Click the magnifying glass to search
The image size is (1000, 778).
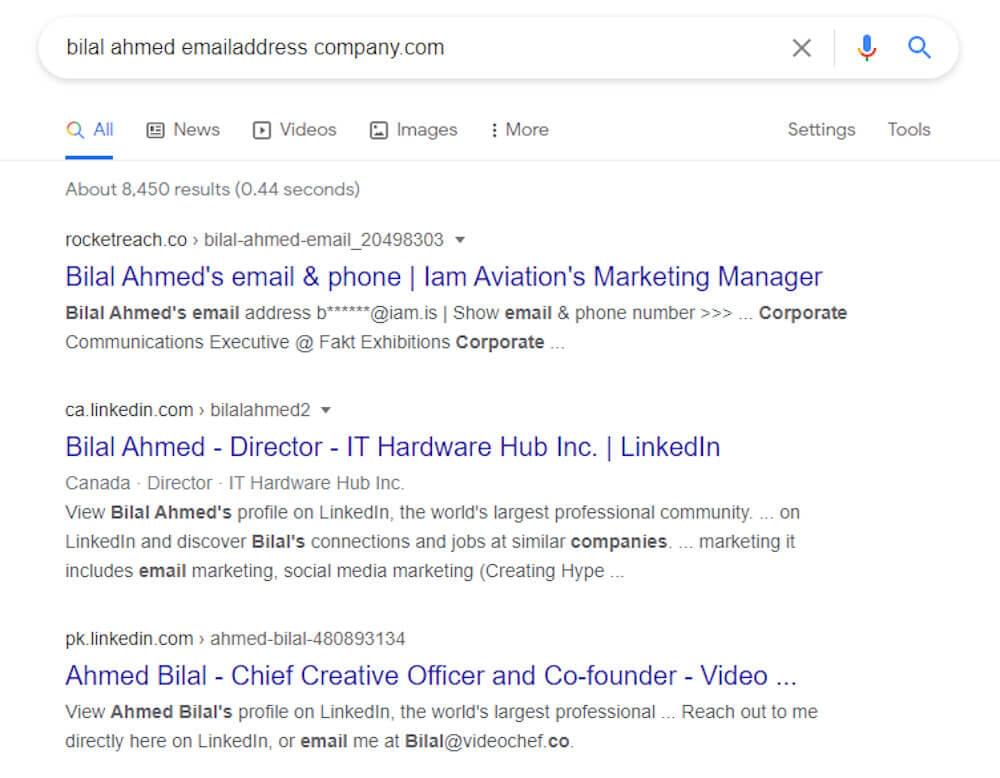point(919,47)
